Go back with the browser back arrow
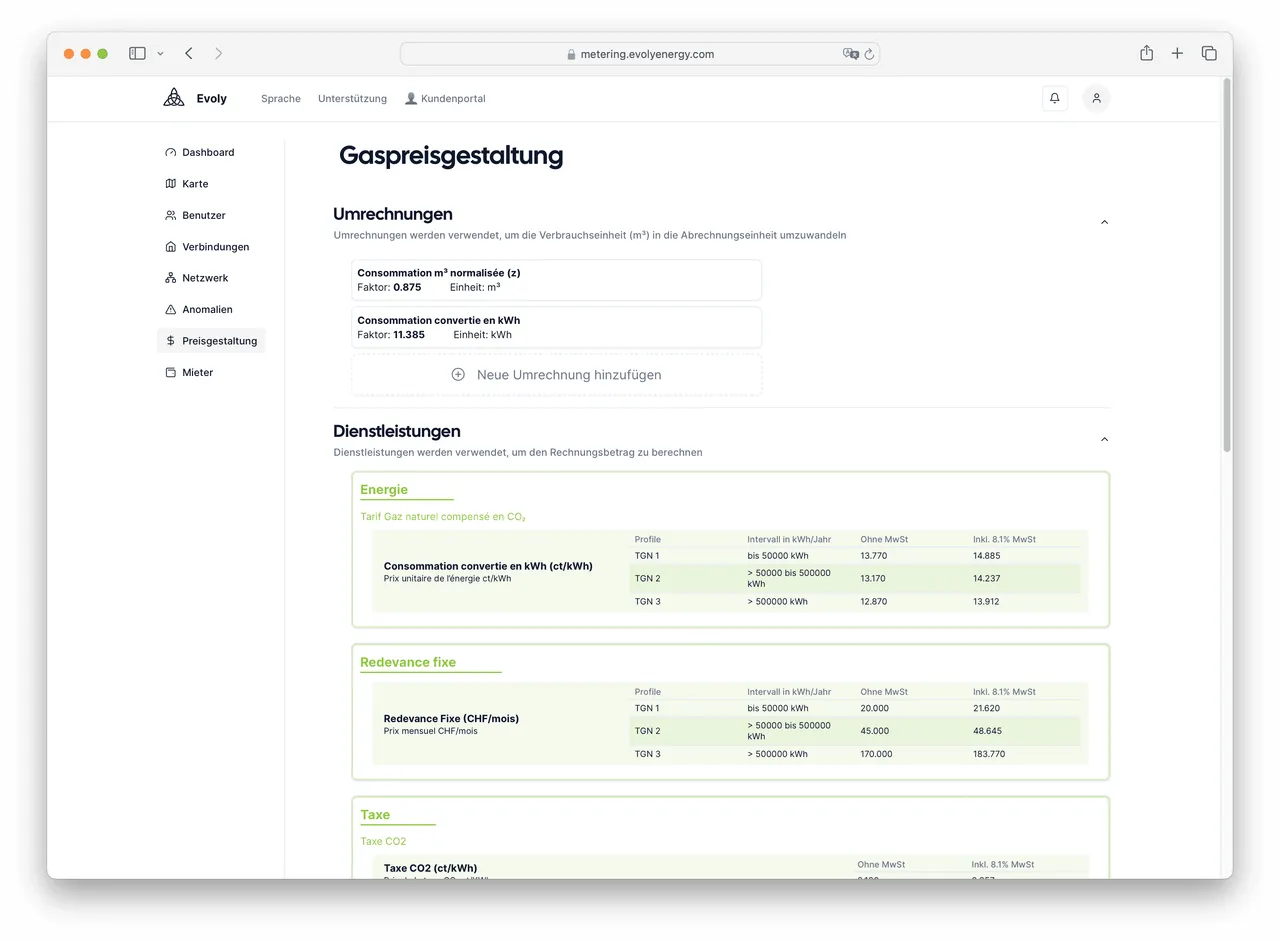The image size is (1280, 941). click(x=189, y=53)
